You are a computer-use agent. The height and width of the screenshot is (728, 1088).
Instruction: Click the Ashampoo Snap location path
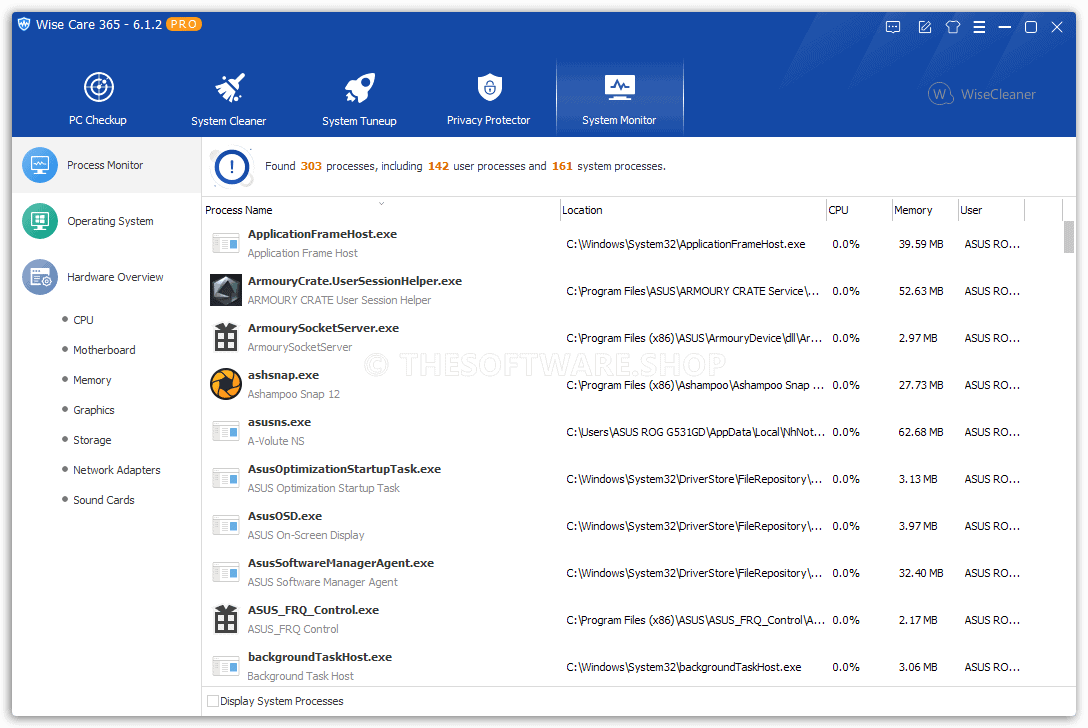(695, 385)
